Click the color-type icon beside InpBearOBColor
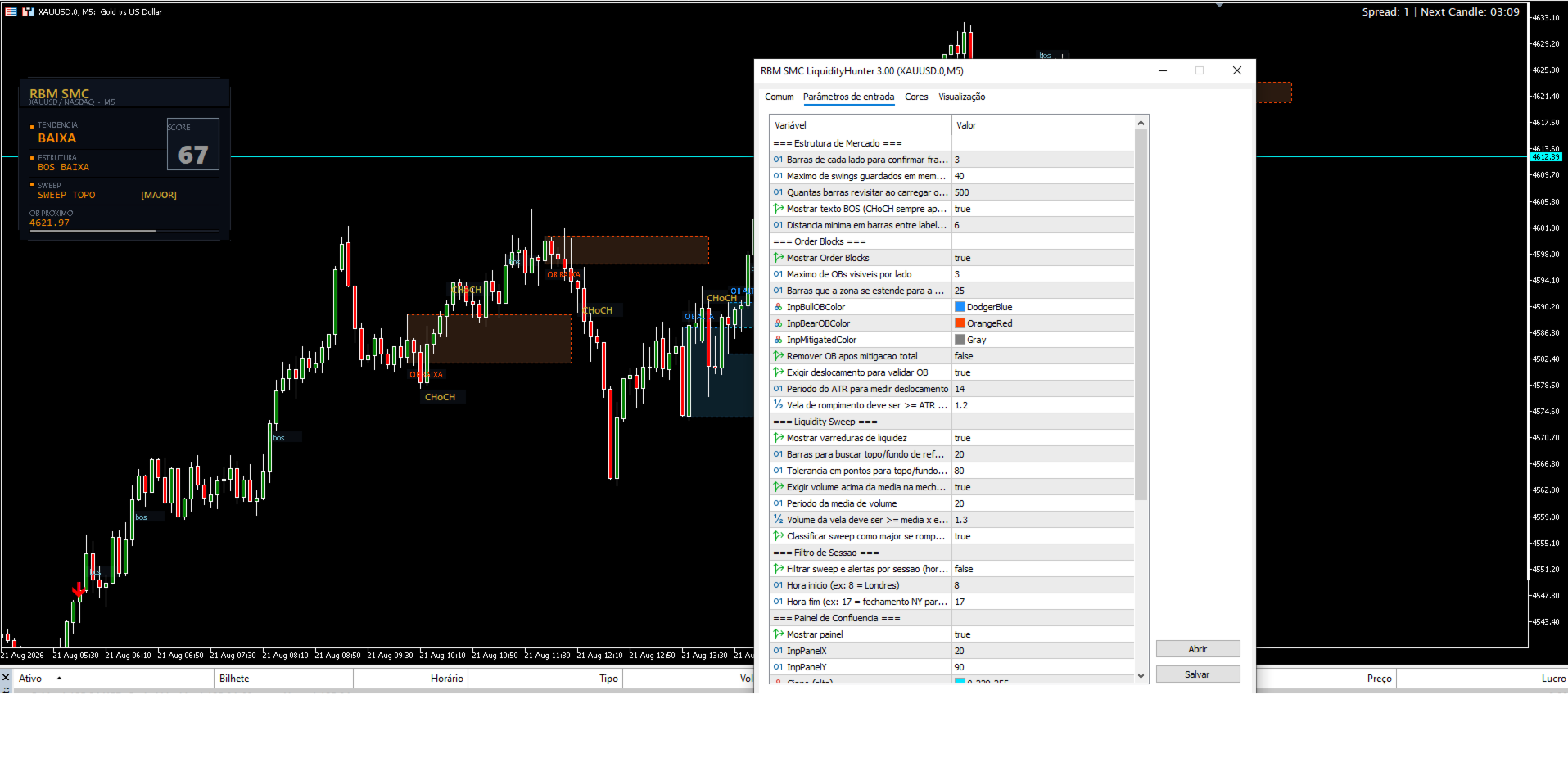Viewport: 1568px width, 776px height. [778, 323]
